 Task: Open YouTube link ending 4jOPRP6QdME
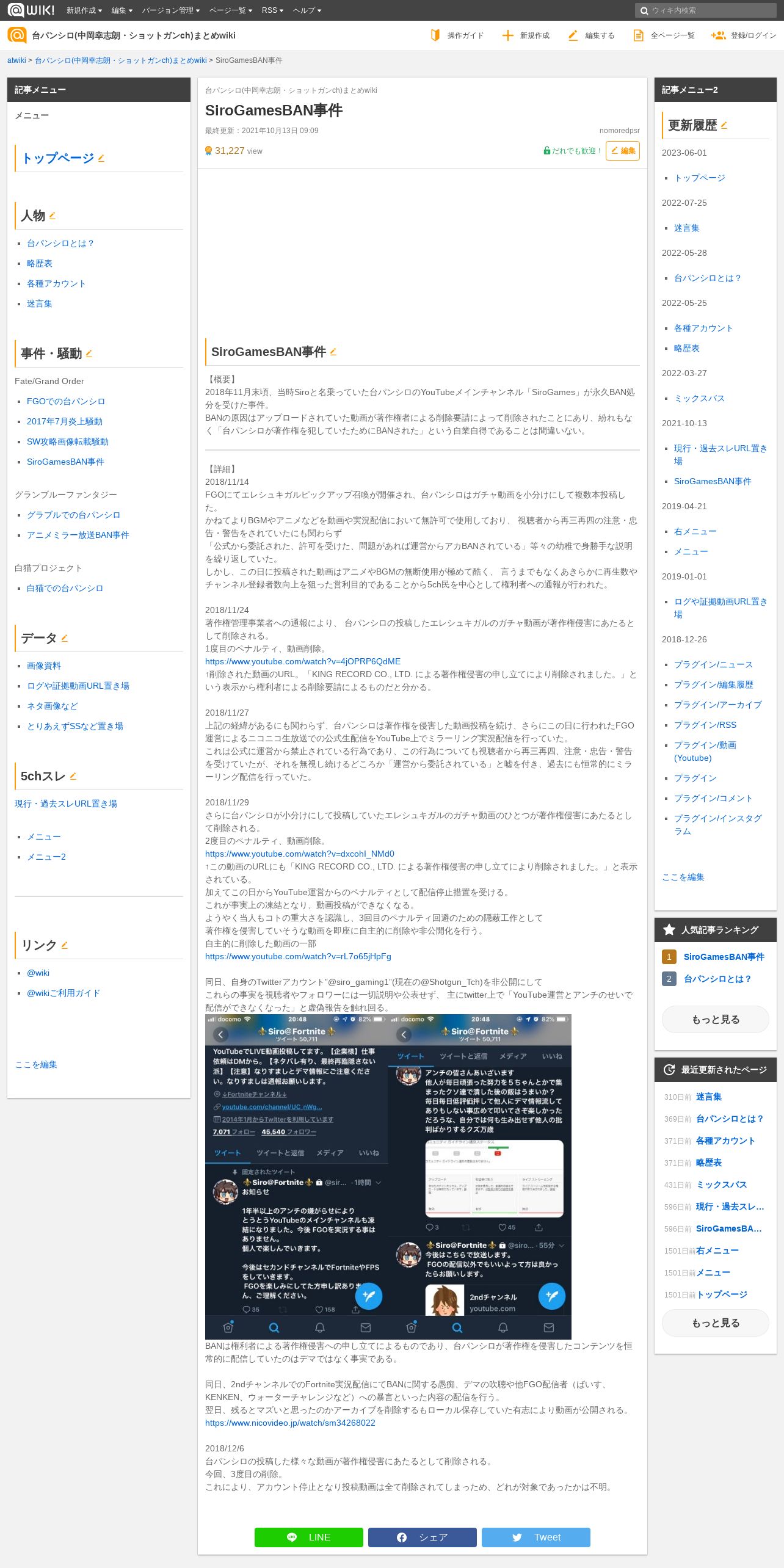point(303,661)
